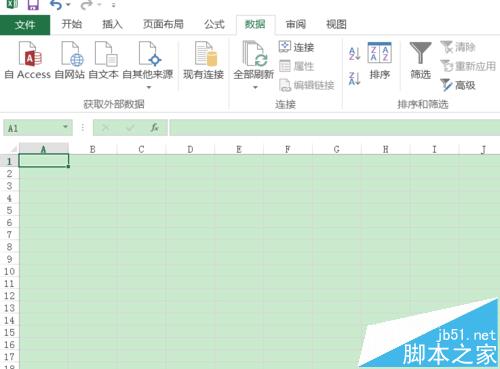This screenshot has height=369, width=500.
Task: Click the confirm checkmark in formula bar
Action: [x=130, y=128]
